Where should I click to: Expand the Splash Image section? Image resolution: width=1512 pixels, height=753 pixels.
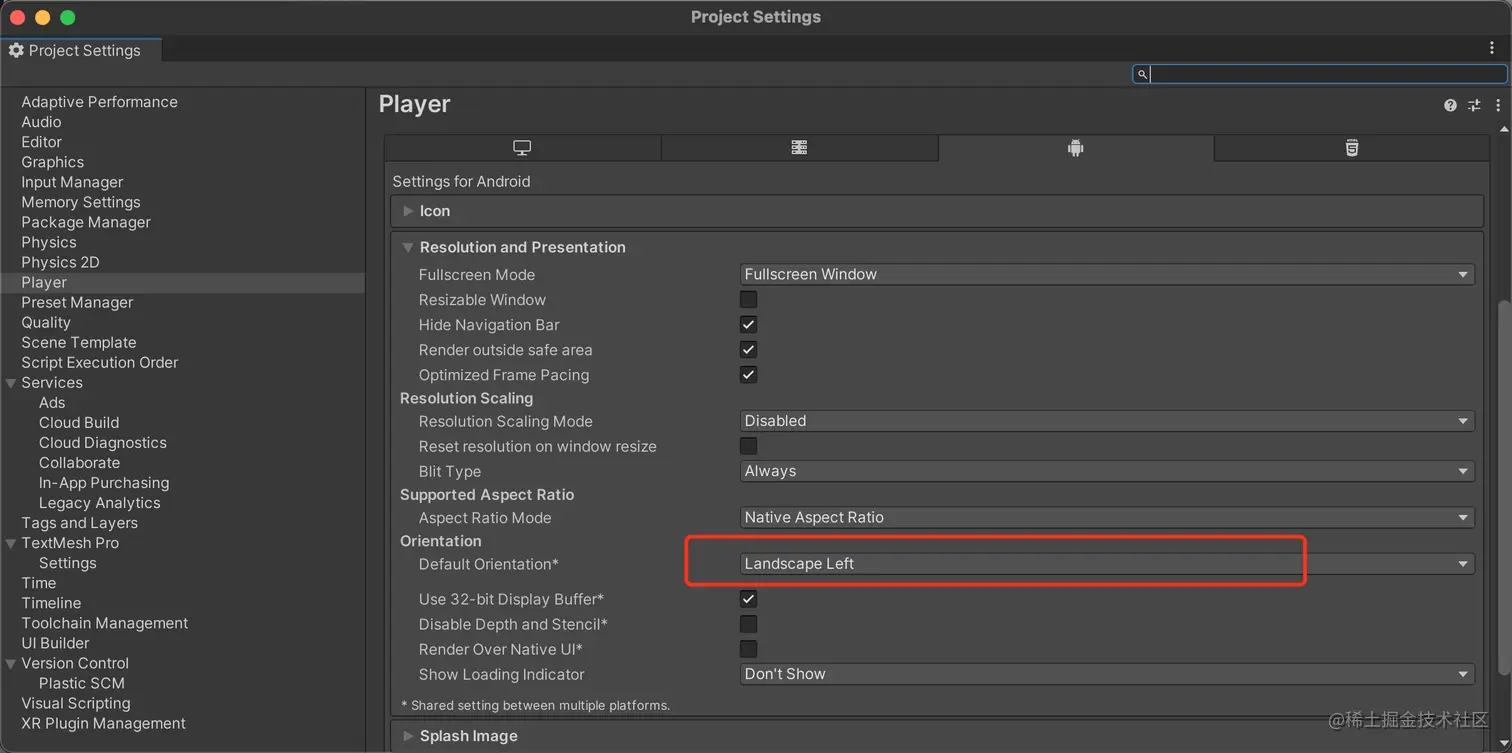[468, 736]
